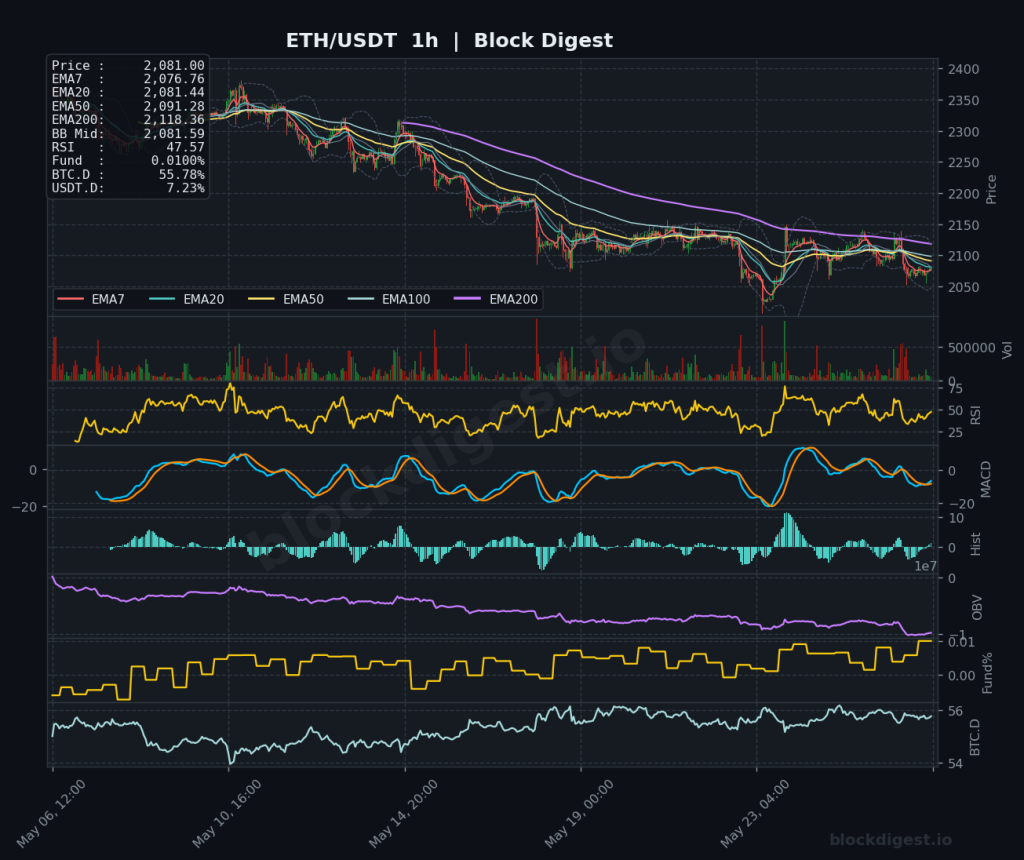Click the OBV axis label

coord(976,607)
